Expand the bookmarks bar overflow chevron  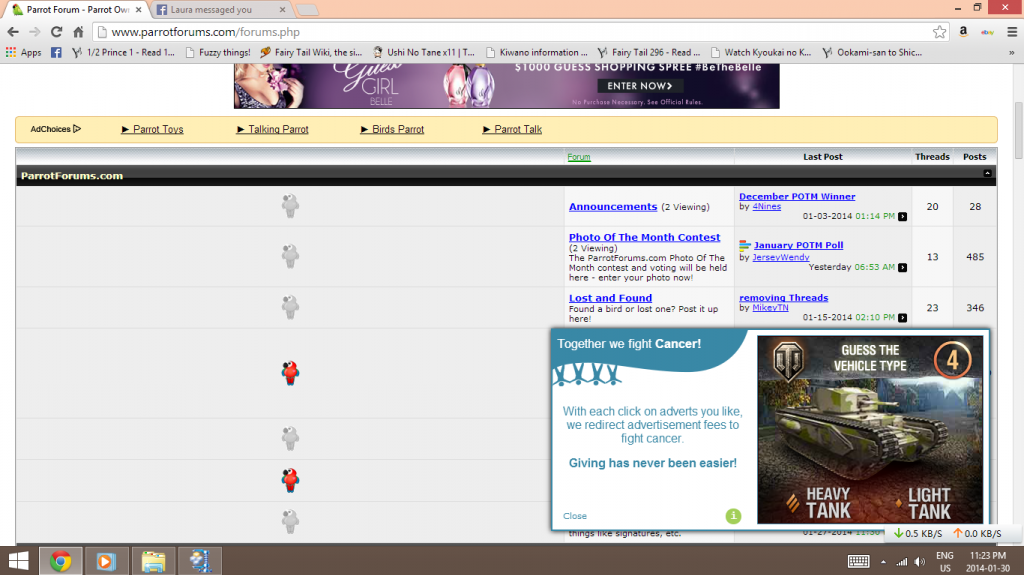pyautogui.click(x=1012, y=52)
